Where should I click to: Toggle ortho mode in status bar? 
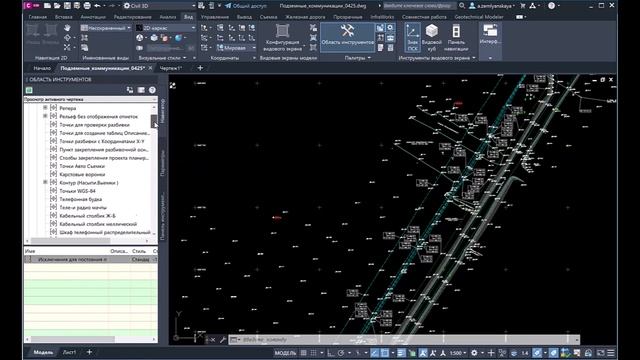point(330,353)
